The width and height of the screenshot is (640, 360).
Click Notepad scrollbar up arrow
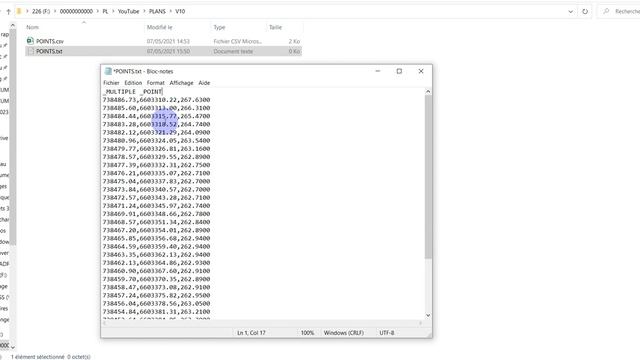click(x=428, y=91)
